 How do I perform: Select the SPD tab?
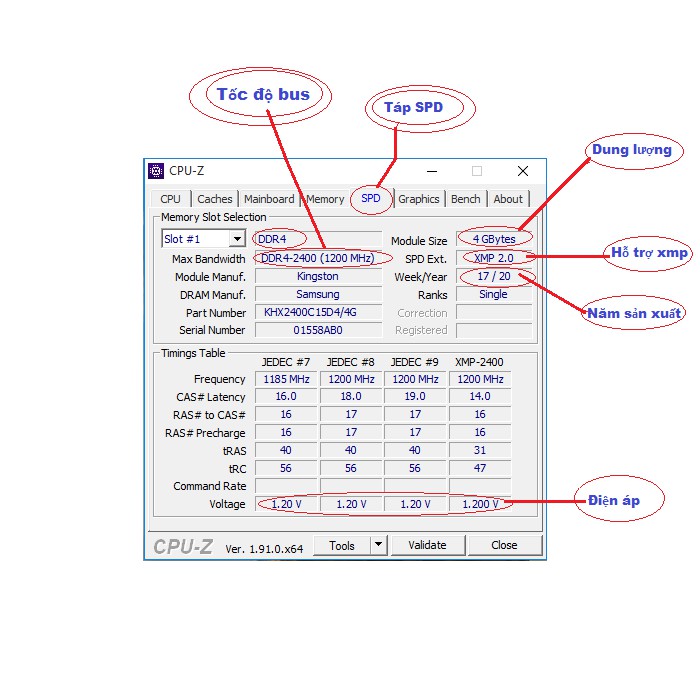pyautogui.click(x=371, y=198)
